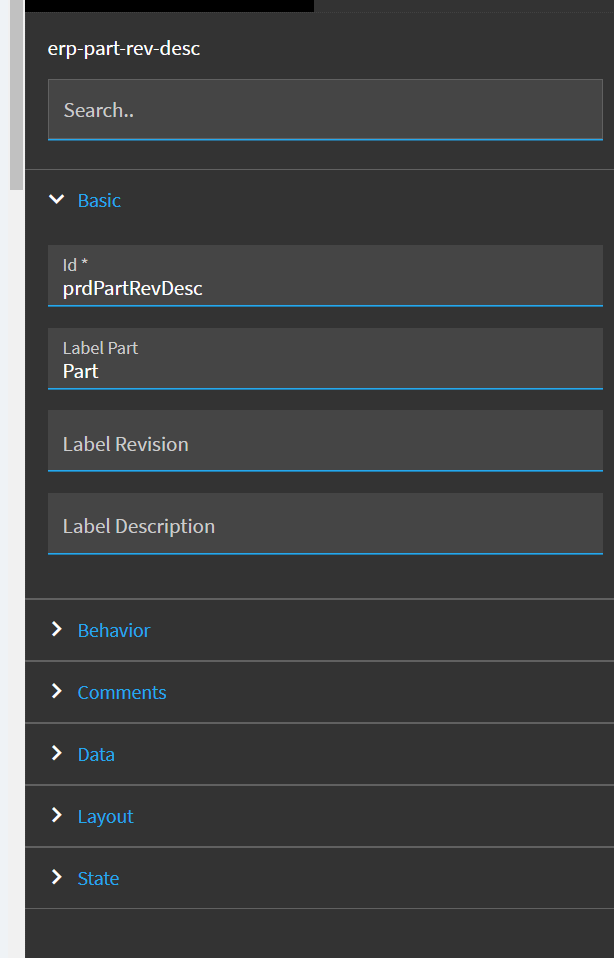Image resolution: width=614 pixels, height=958 pixels.
Task: Collapse the Basic section chevron
Action: pos(56,200)
